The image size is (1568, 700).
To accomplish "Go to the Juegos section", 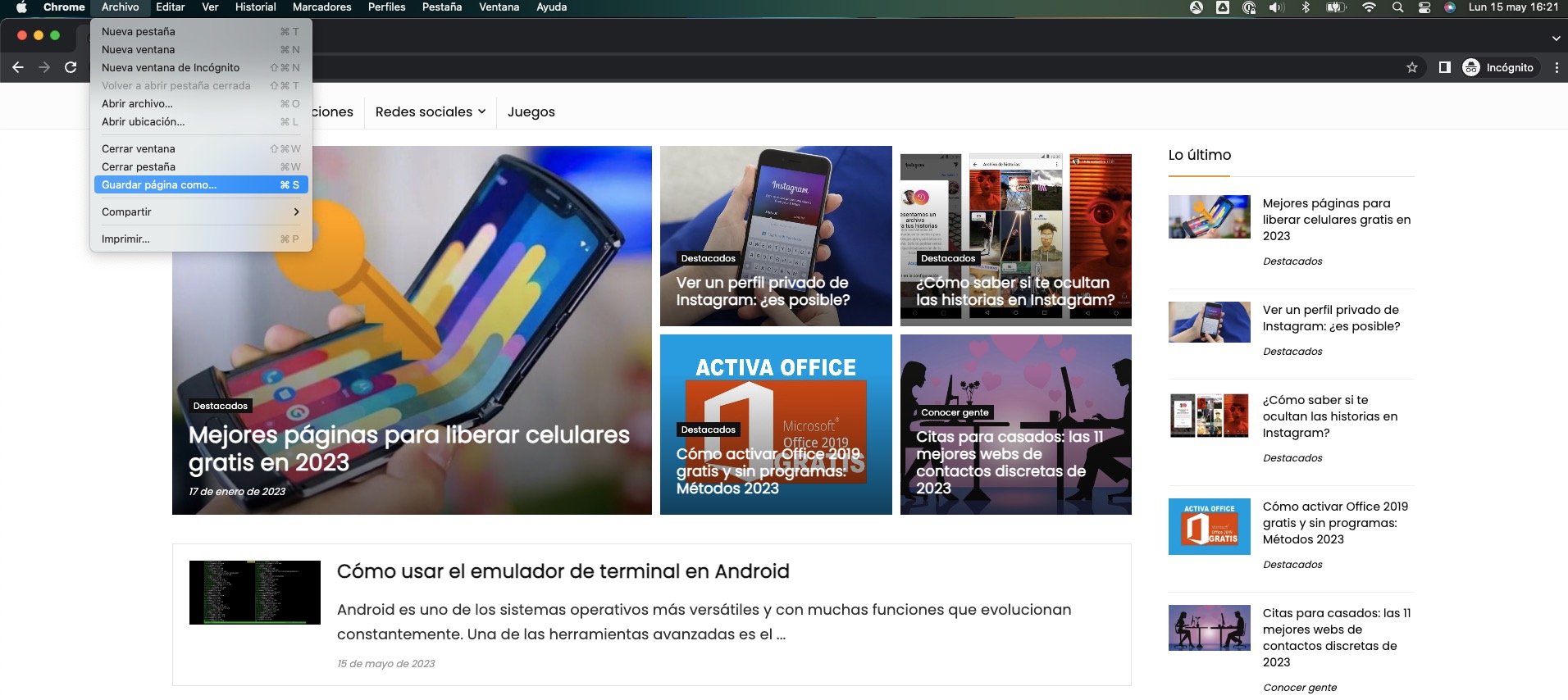I will tap(531, 111).
